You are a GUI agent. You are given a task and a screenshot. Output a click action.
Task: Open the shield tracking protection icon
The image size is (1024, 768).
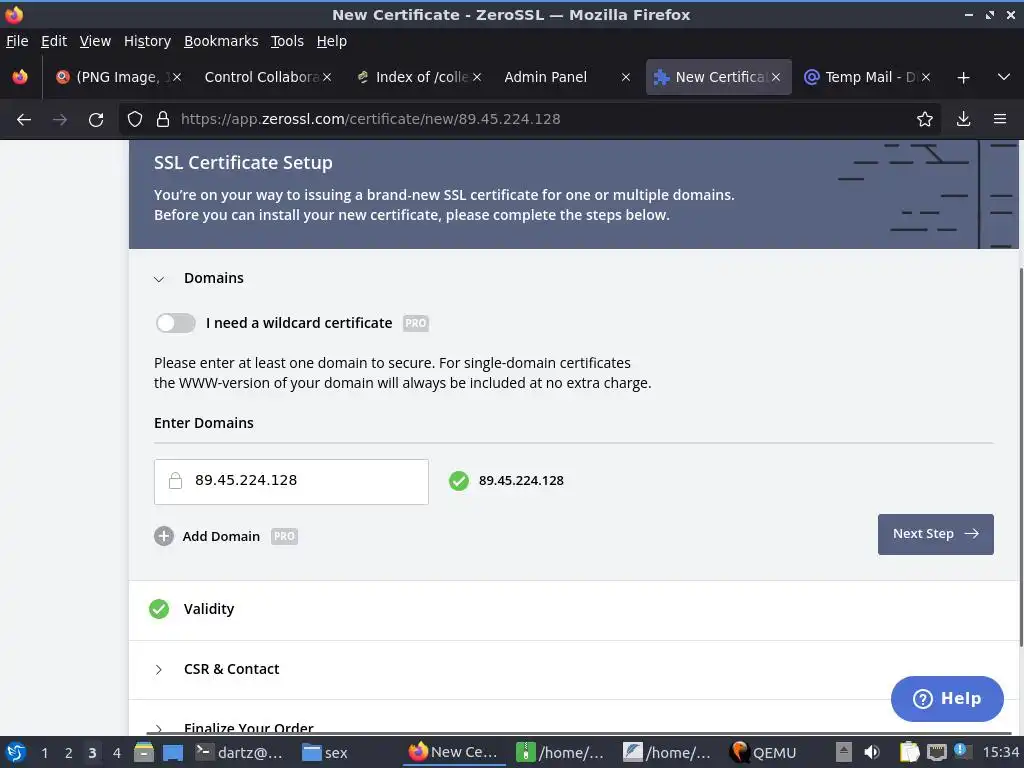coord(135,120)
